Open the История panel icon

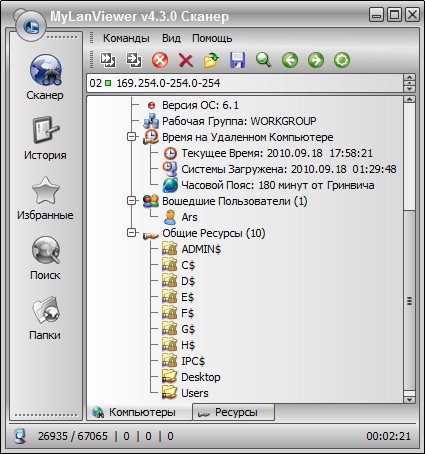point(45,130)
